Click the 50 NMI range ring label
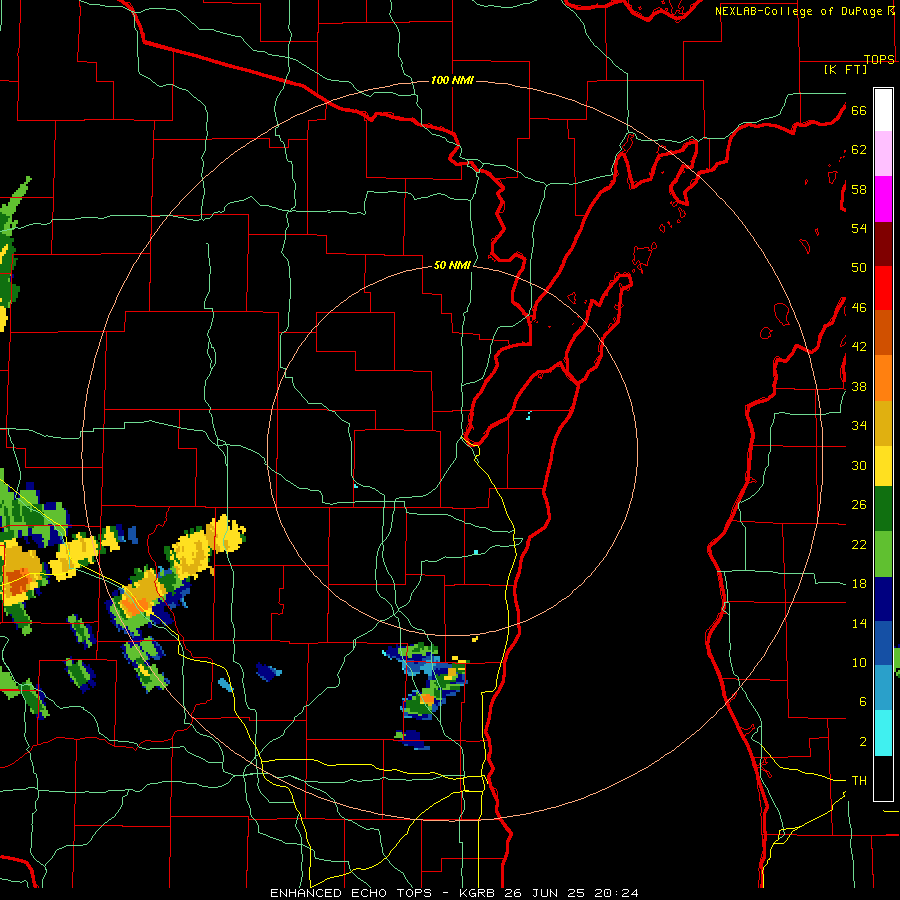The image size is (900, 900). pos(452,265)
